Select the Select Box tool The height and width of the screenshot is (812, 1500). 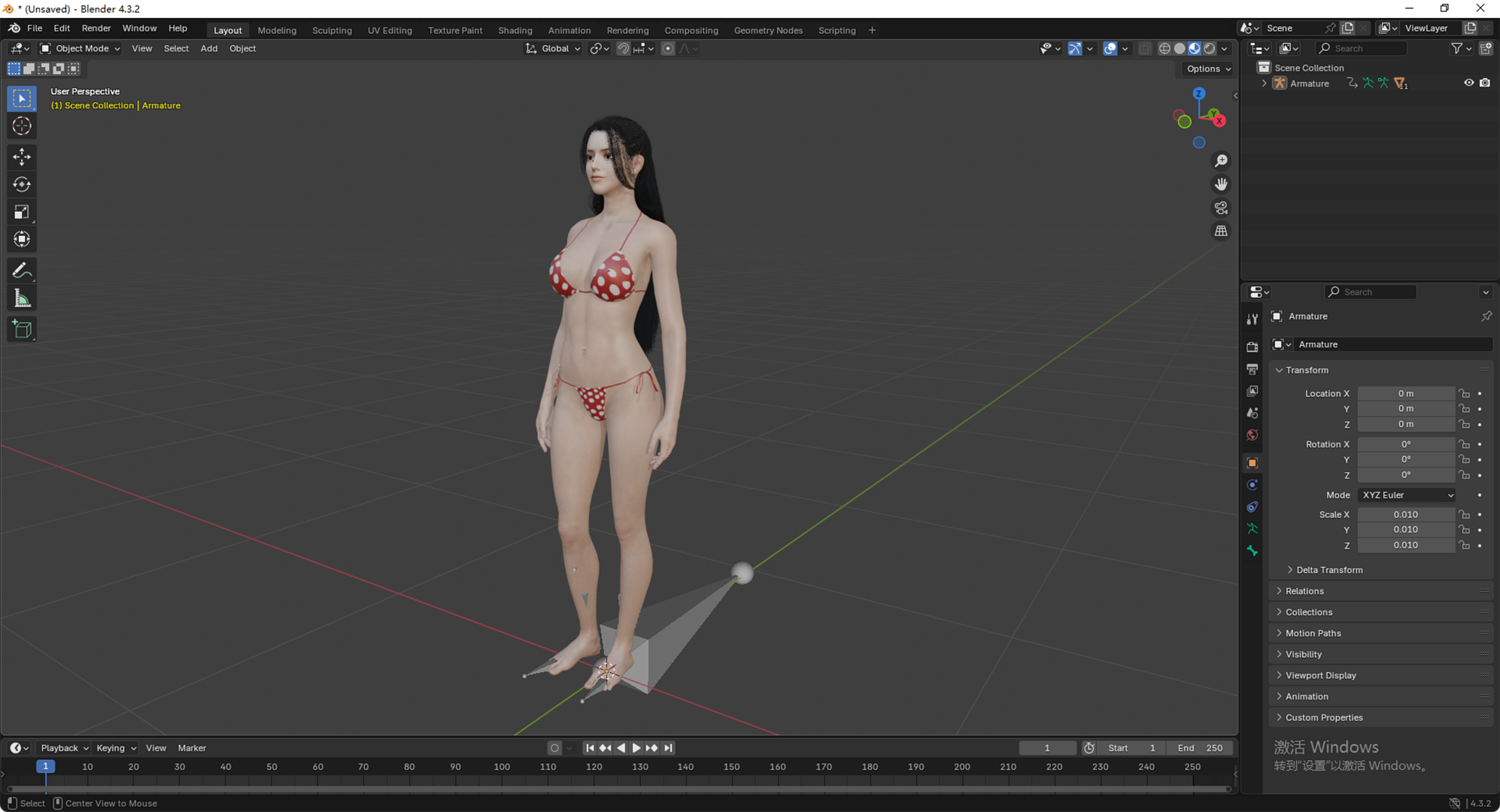tap(22, 99)
